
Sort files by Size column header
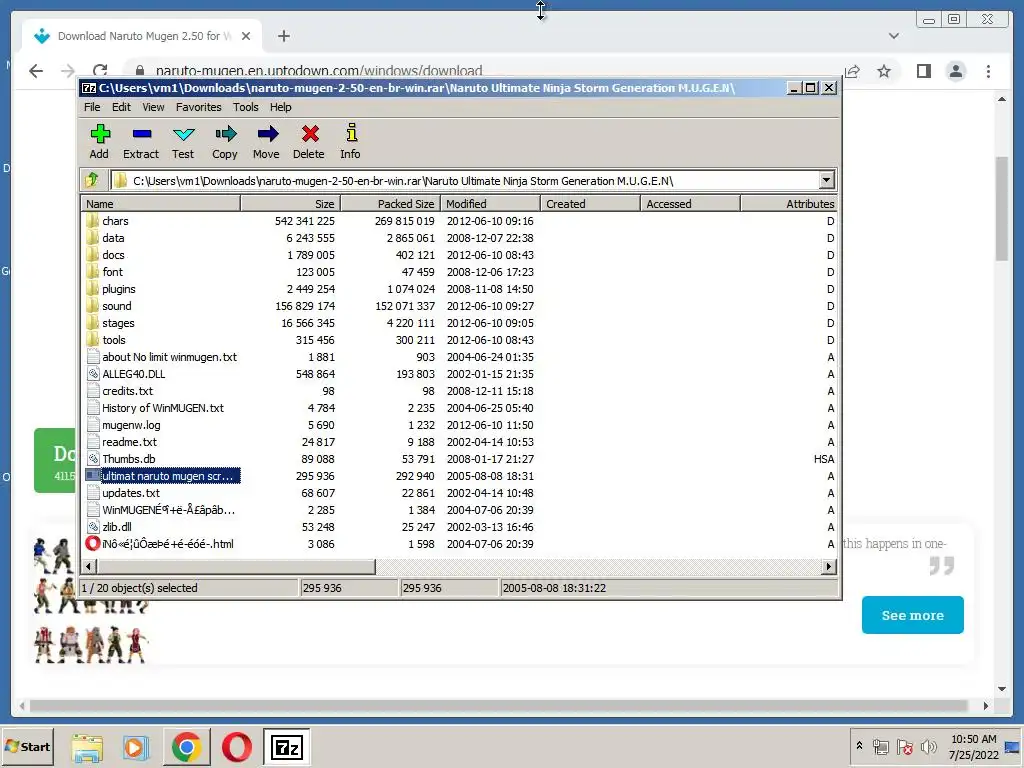pos(291,204)
